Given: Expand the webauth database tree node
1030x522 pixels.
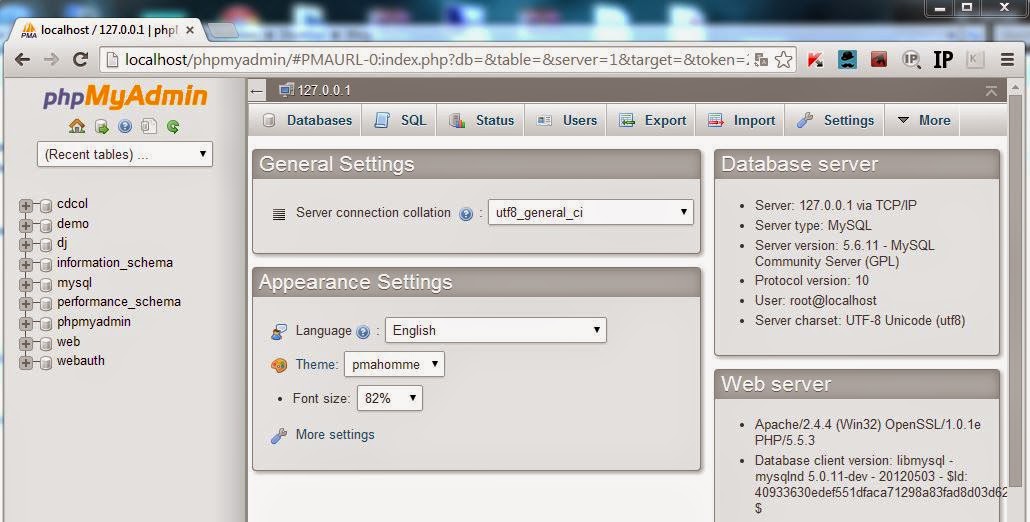Looking at the screenshot, I should coord(26,362).
